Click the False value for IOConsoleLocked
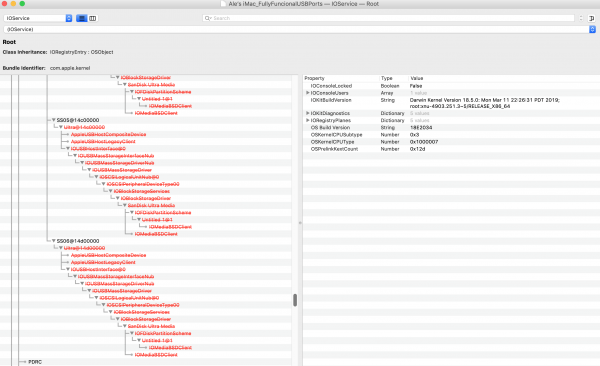The width and height of the screenshot is (600, 366). click(x=416, y=86)
